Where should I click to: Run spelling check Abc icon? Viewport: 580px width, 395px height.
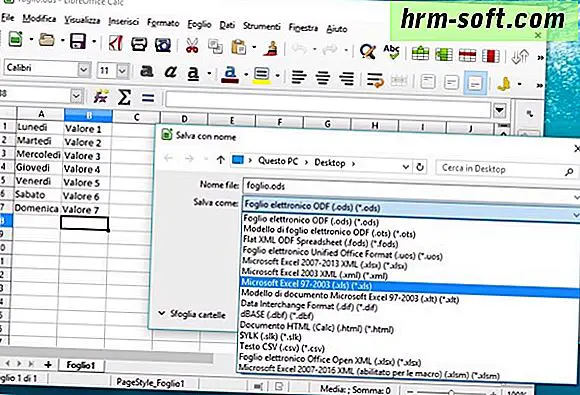tap(391, 52)
